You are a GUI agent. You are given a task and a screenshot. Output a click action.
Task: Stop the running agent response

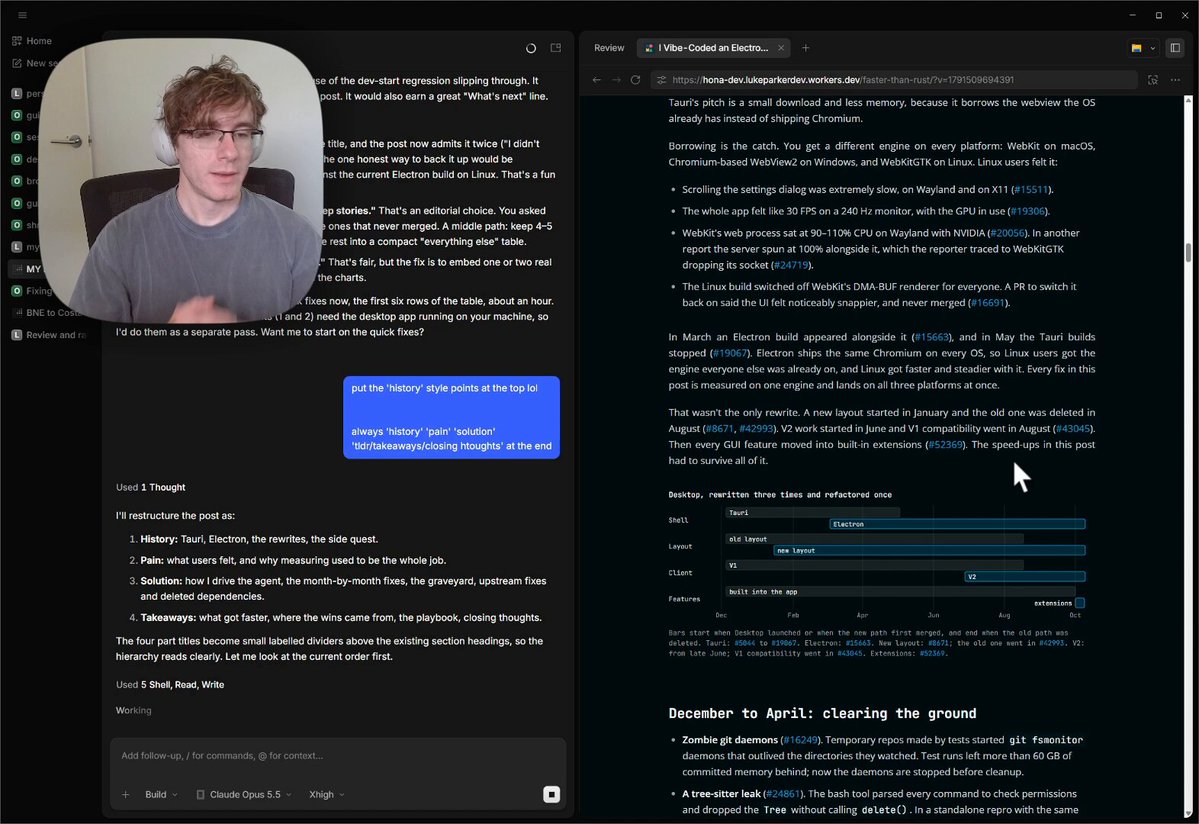coord(551,795)
